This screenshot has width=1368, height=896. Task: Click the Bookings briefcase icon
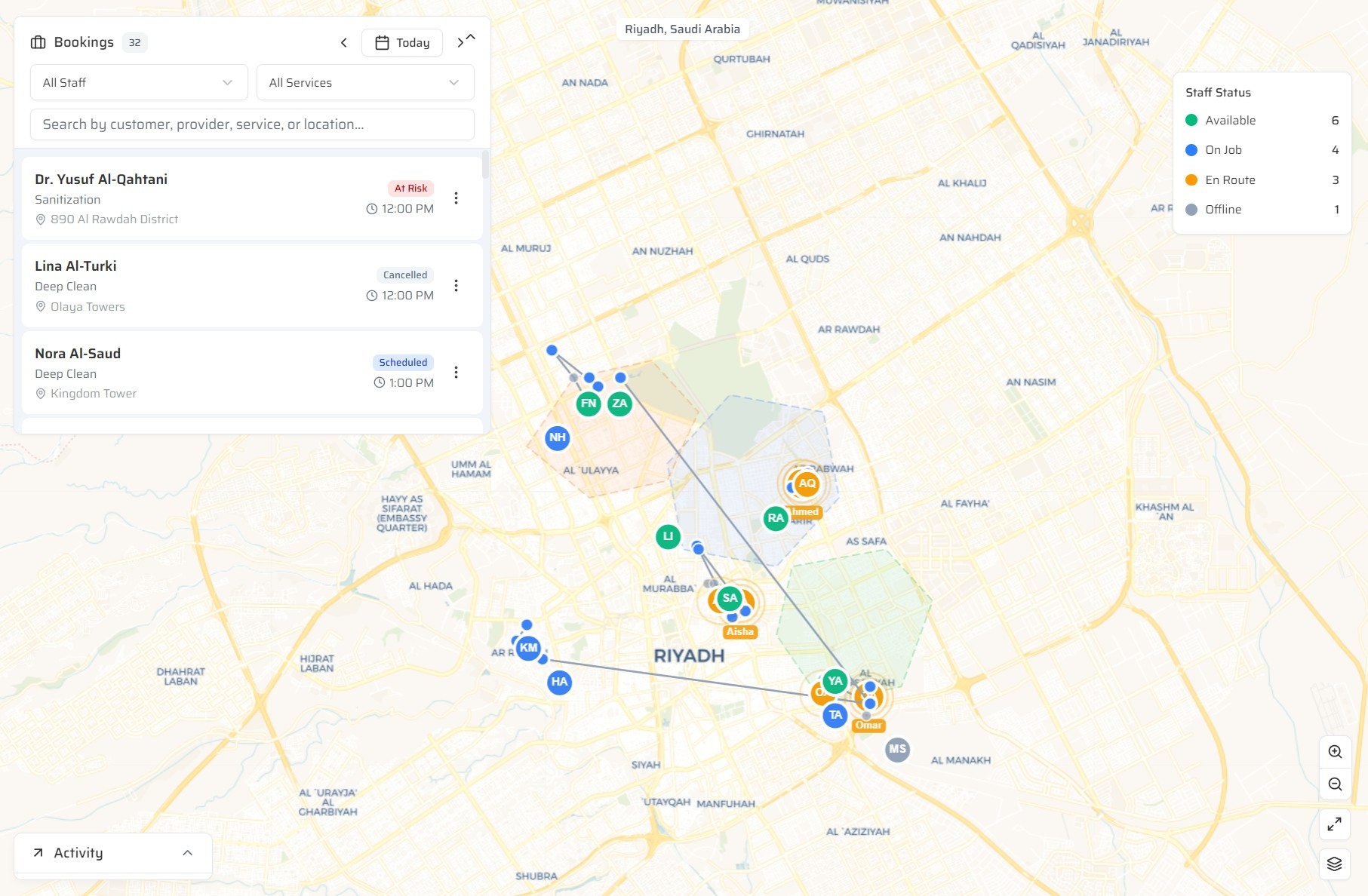38,42
